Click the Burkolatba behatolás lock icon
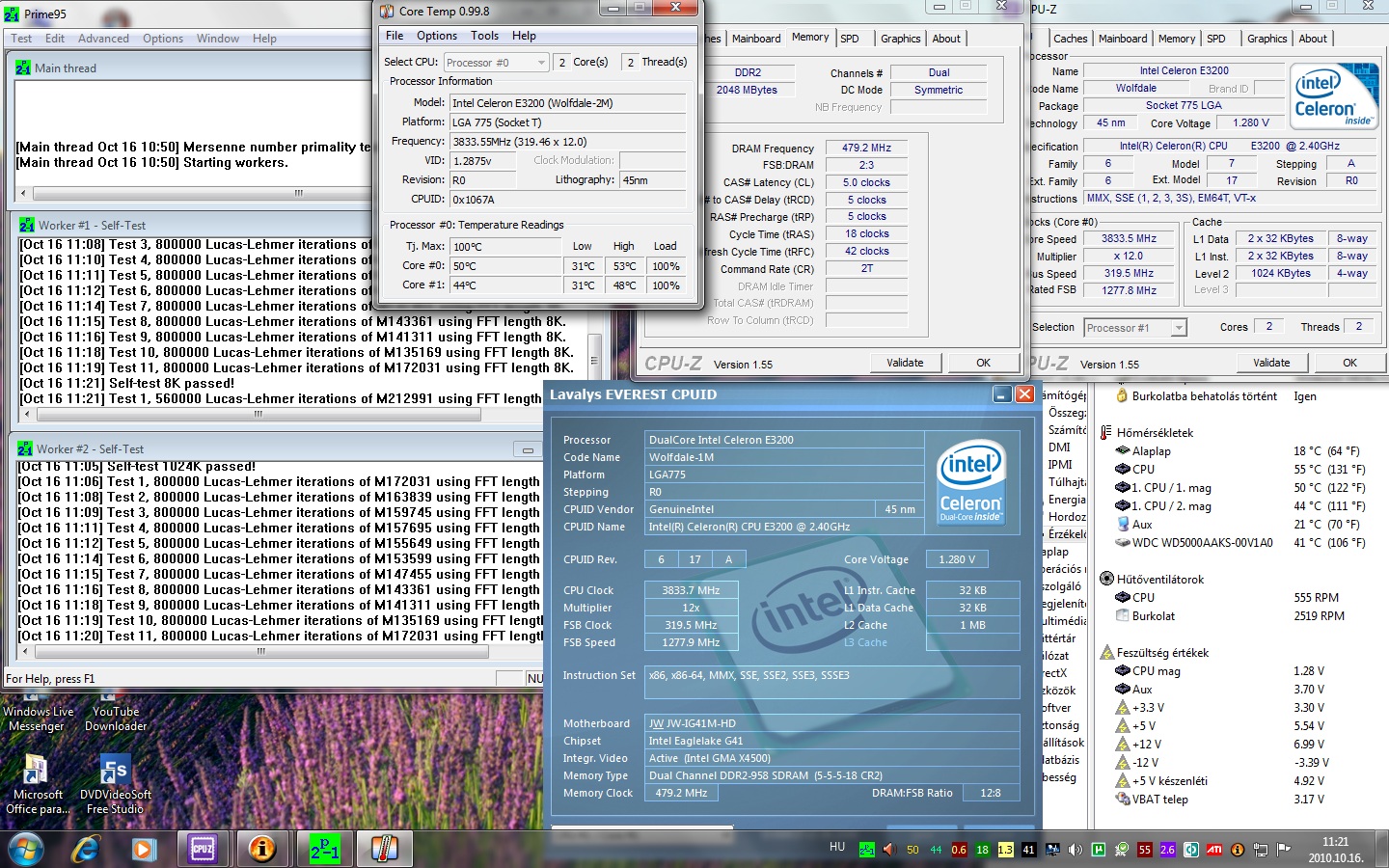Image resolution: width=1389 pixels, height=868 pixels. point(1122,395)
